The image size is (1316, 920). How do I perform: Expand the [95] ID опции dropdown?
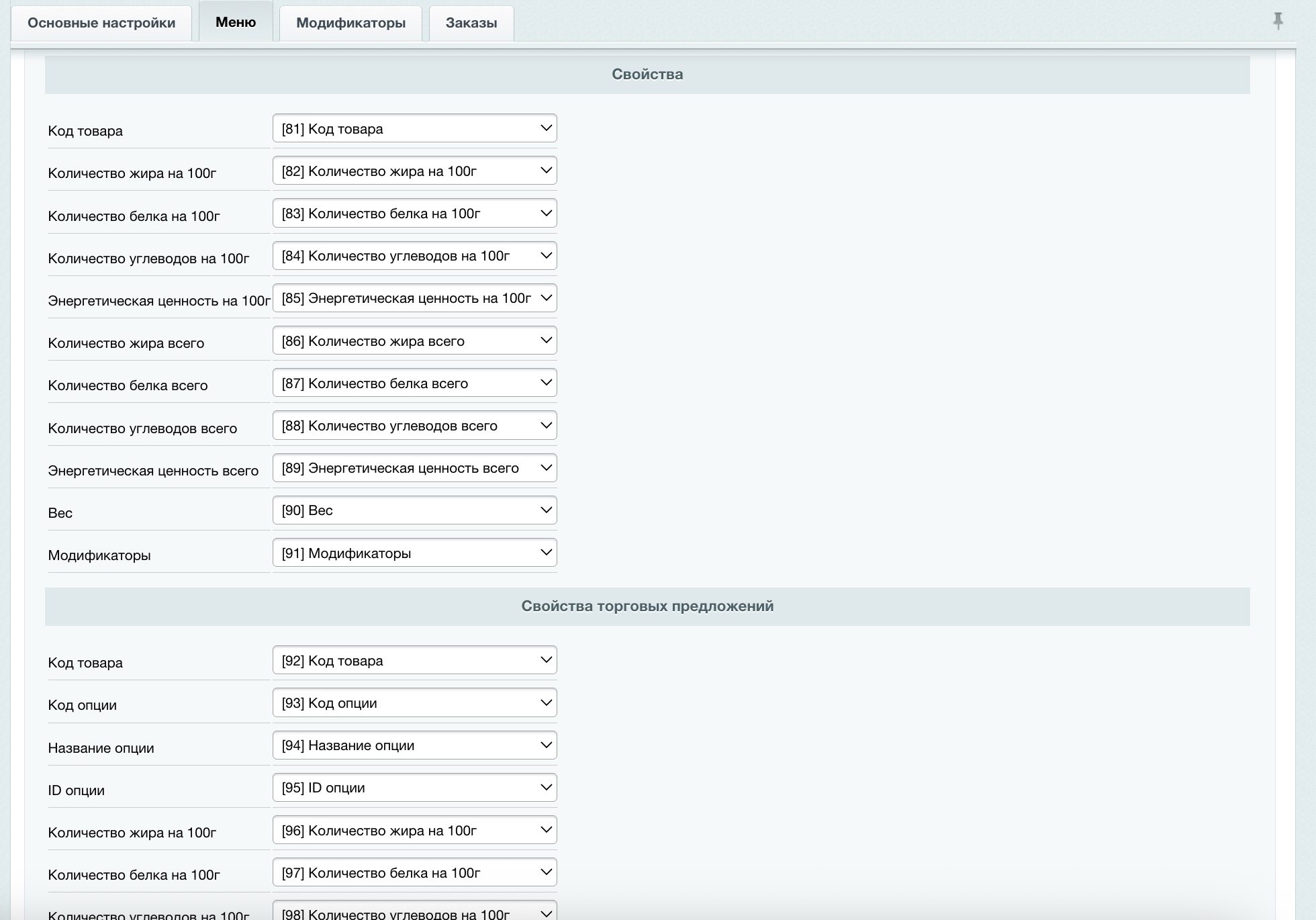(414, 788)
